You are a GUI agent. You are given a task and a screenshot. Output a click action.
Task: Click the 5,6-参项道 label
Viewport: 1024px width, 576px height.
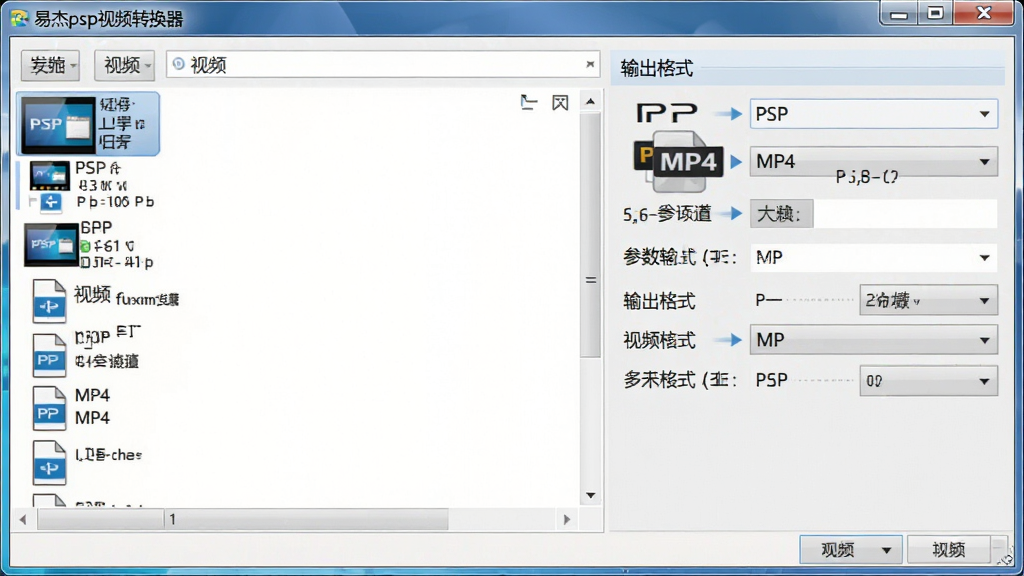tap(667, 214)
